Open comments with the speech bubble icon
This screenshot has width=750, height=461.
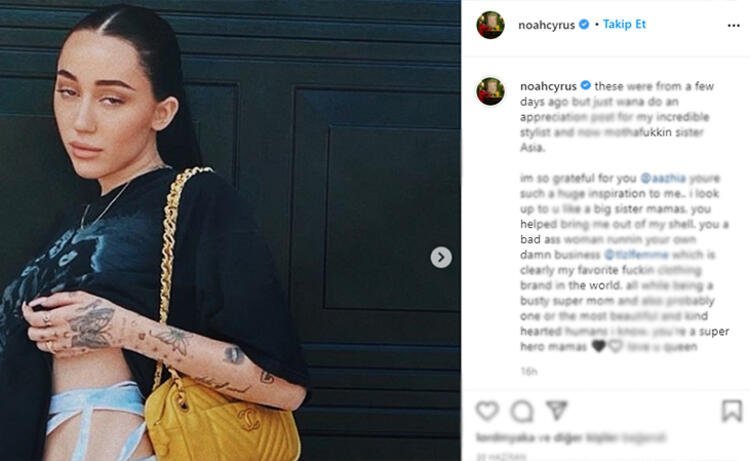point(522,411)
